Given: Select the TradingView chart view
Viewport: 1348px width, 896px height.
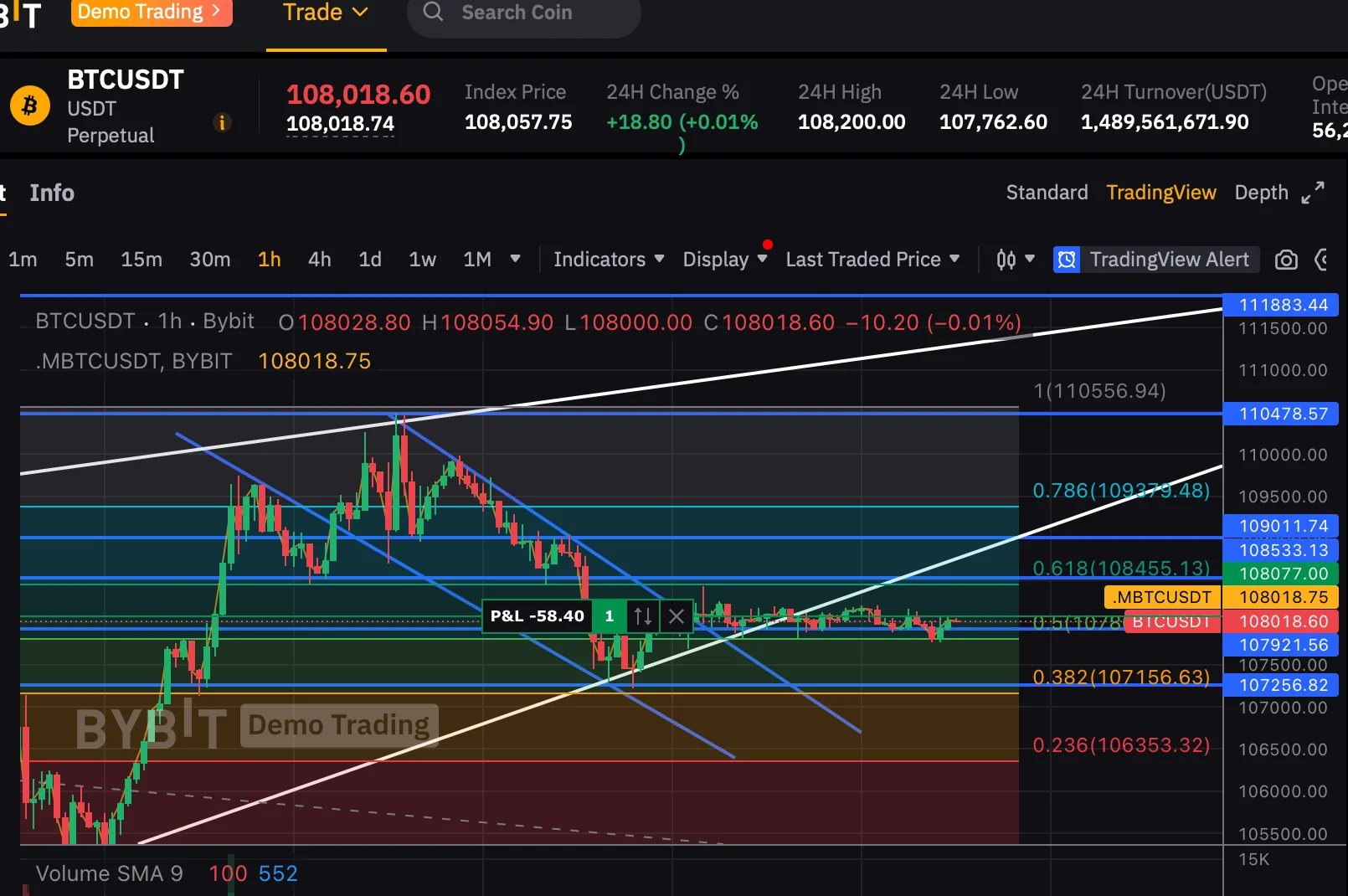Looking at the screenshot, I should [1161, 193].
